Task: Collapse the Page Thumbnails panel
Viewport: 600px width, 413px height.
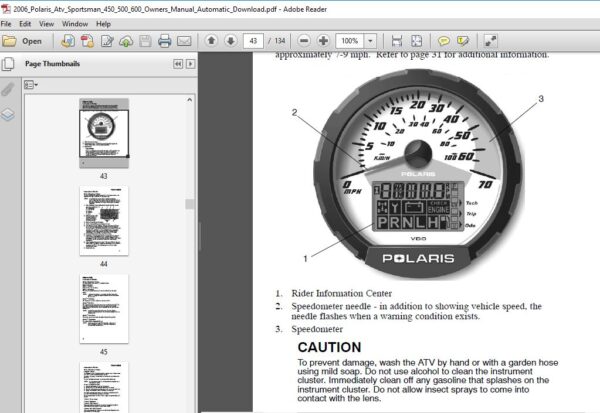Action: pos(178,64)
